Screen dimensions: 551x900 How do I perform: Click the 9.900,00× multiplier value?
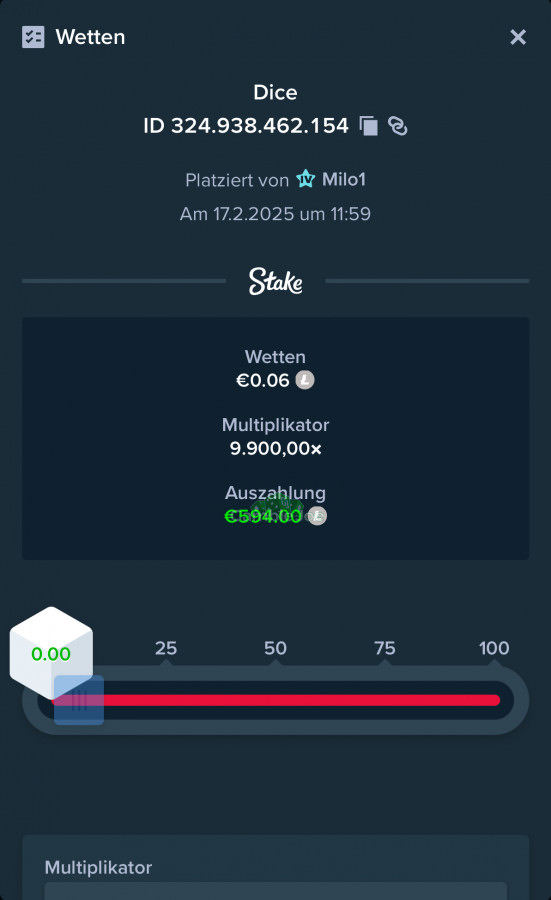coord(276,448)
